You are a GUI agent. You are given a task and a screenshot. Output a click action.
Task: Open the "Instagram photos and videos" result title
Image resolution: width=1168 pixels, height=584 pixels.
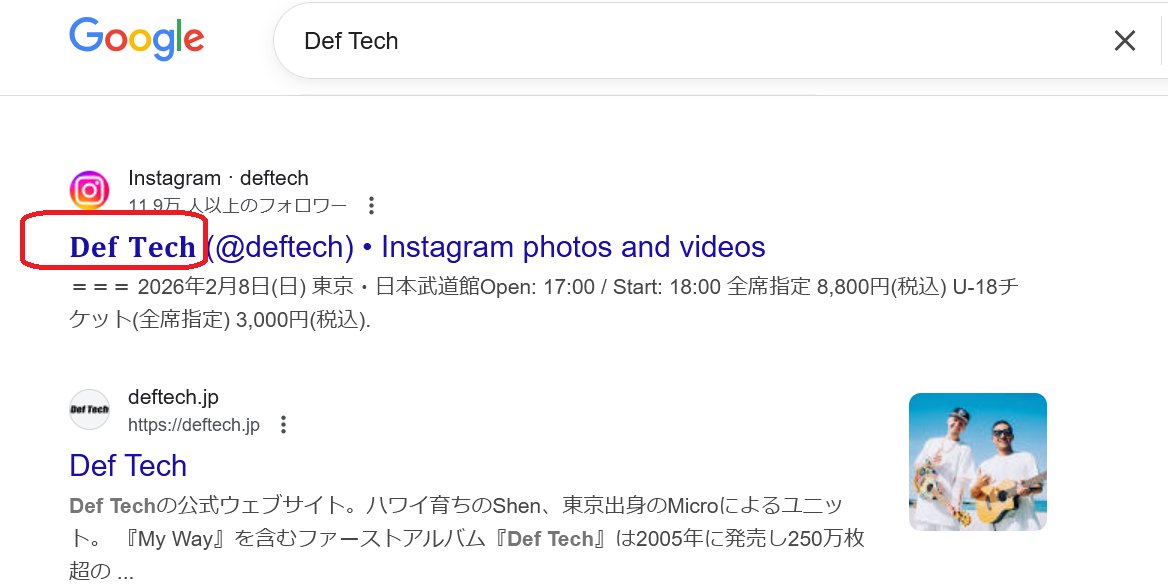point(573,246)
